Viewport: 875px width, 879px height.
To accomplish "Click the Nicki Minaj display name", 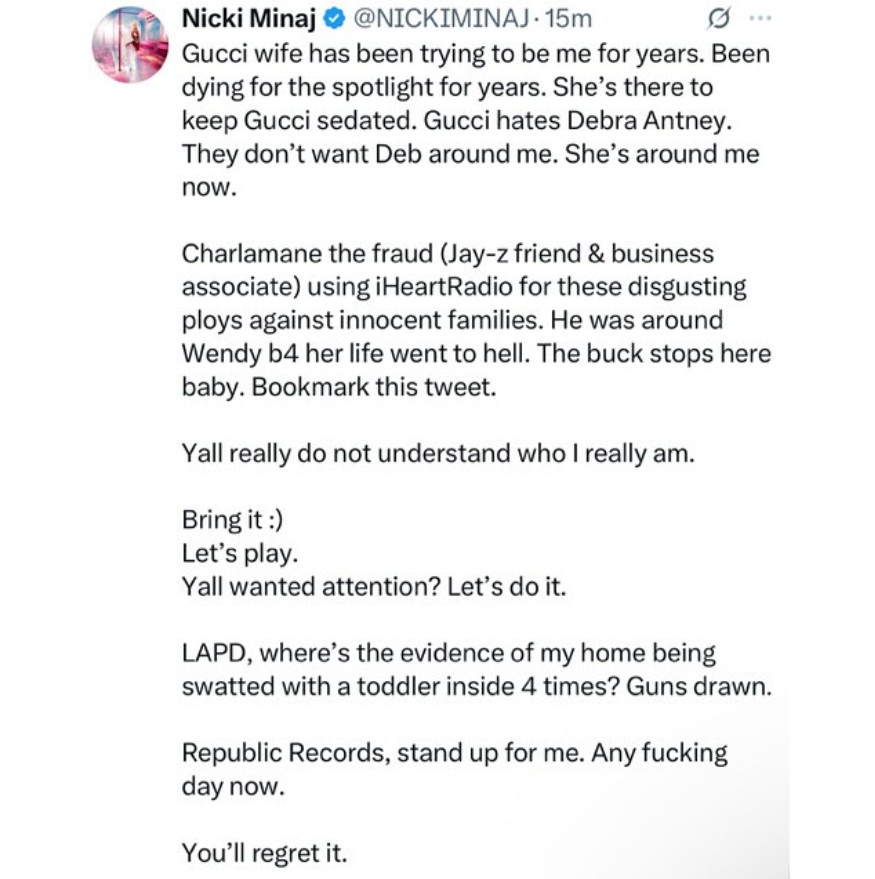I will tap(247, 18).
